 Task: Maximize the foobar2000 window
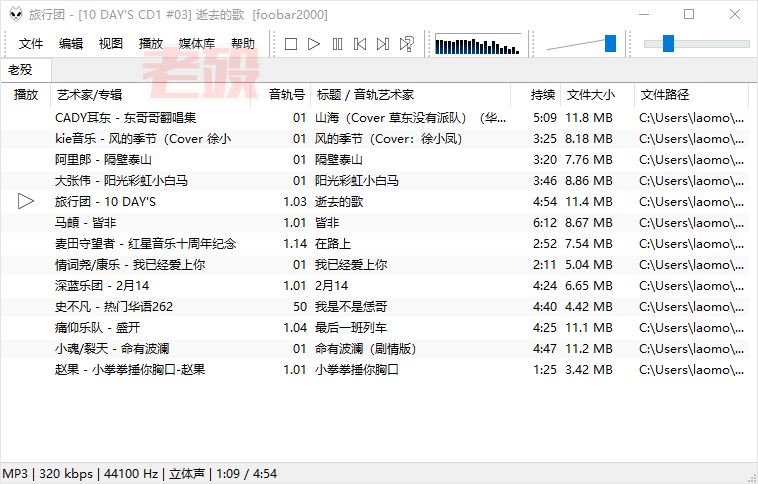(689, 14)
